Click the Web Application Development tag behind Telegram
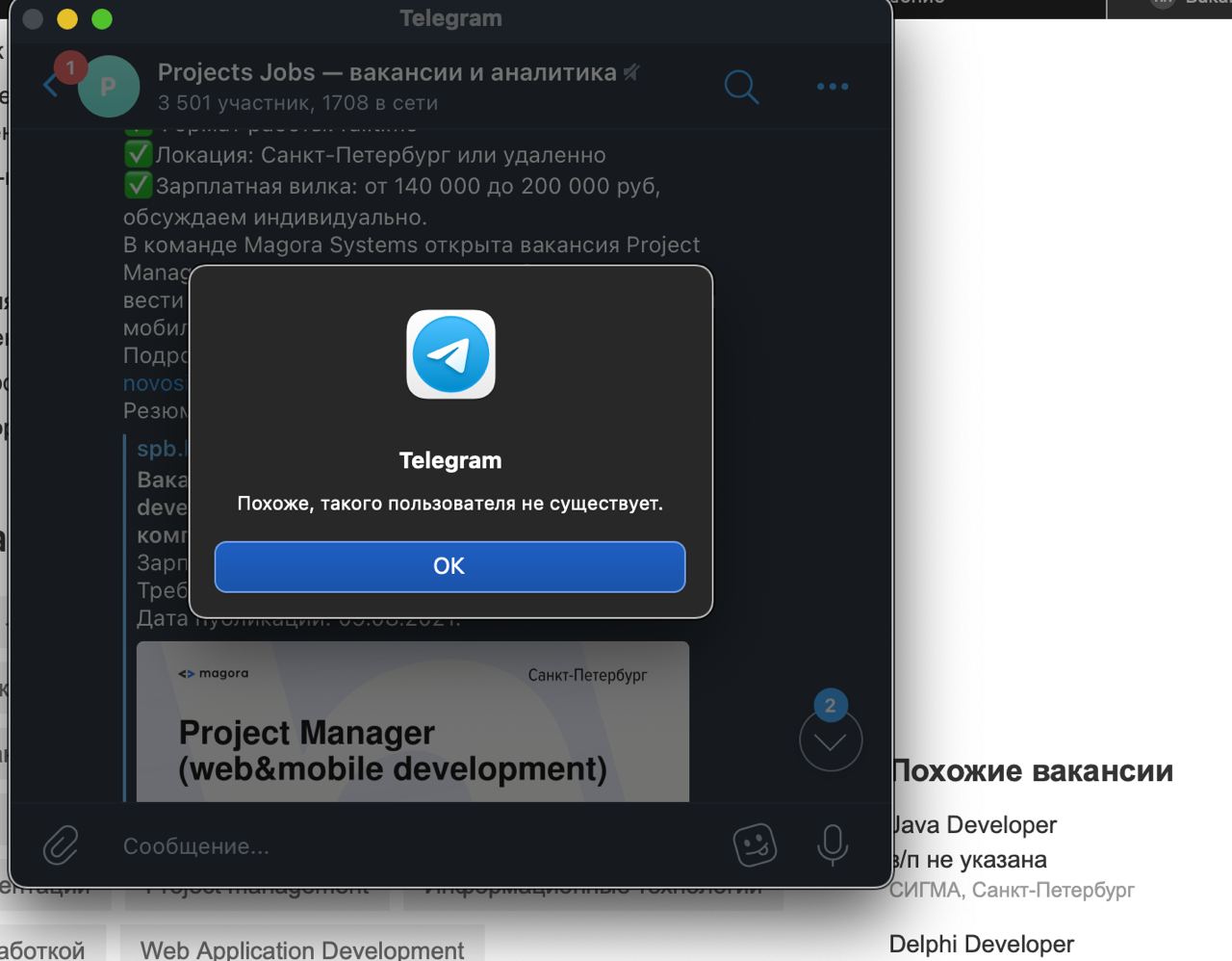Image resolution: width=1232 pixels, height=961 pixels. 302,949
